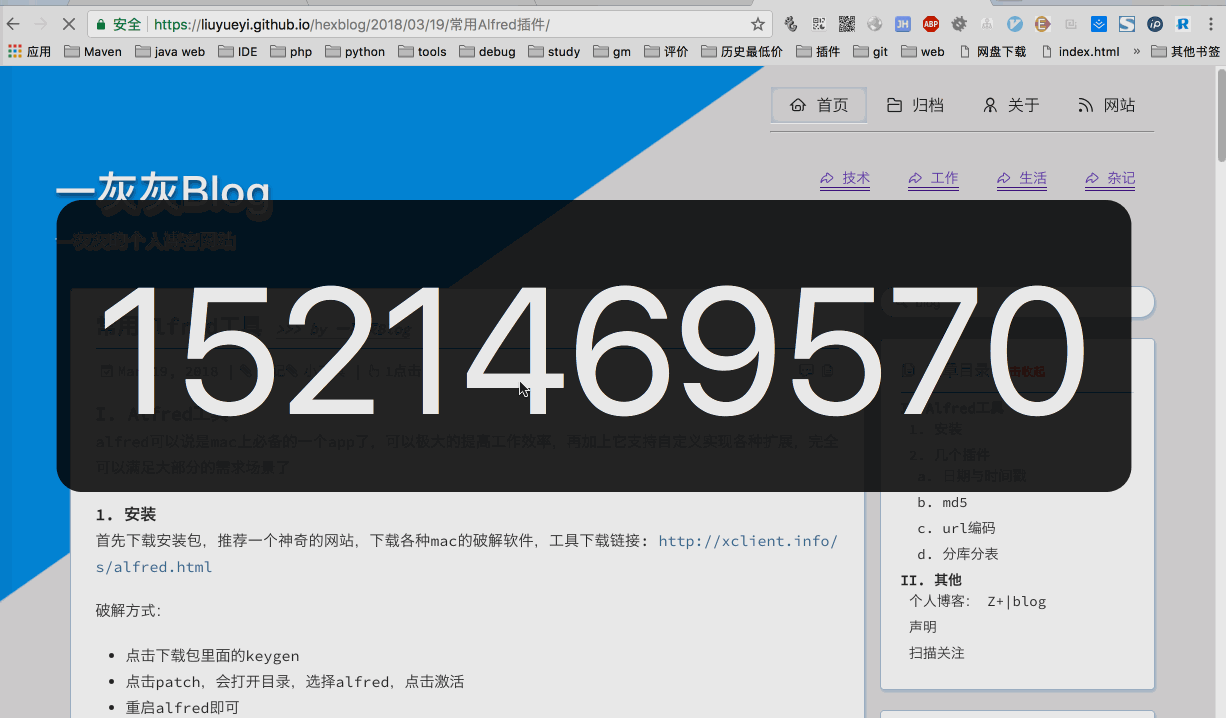Open the web bookmarks folder
The width and height of the screenshot is (1226, 718).
[x=922, y=52]
